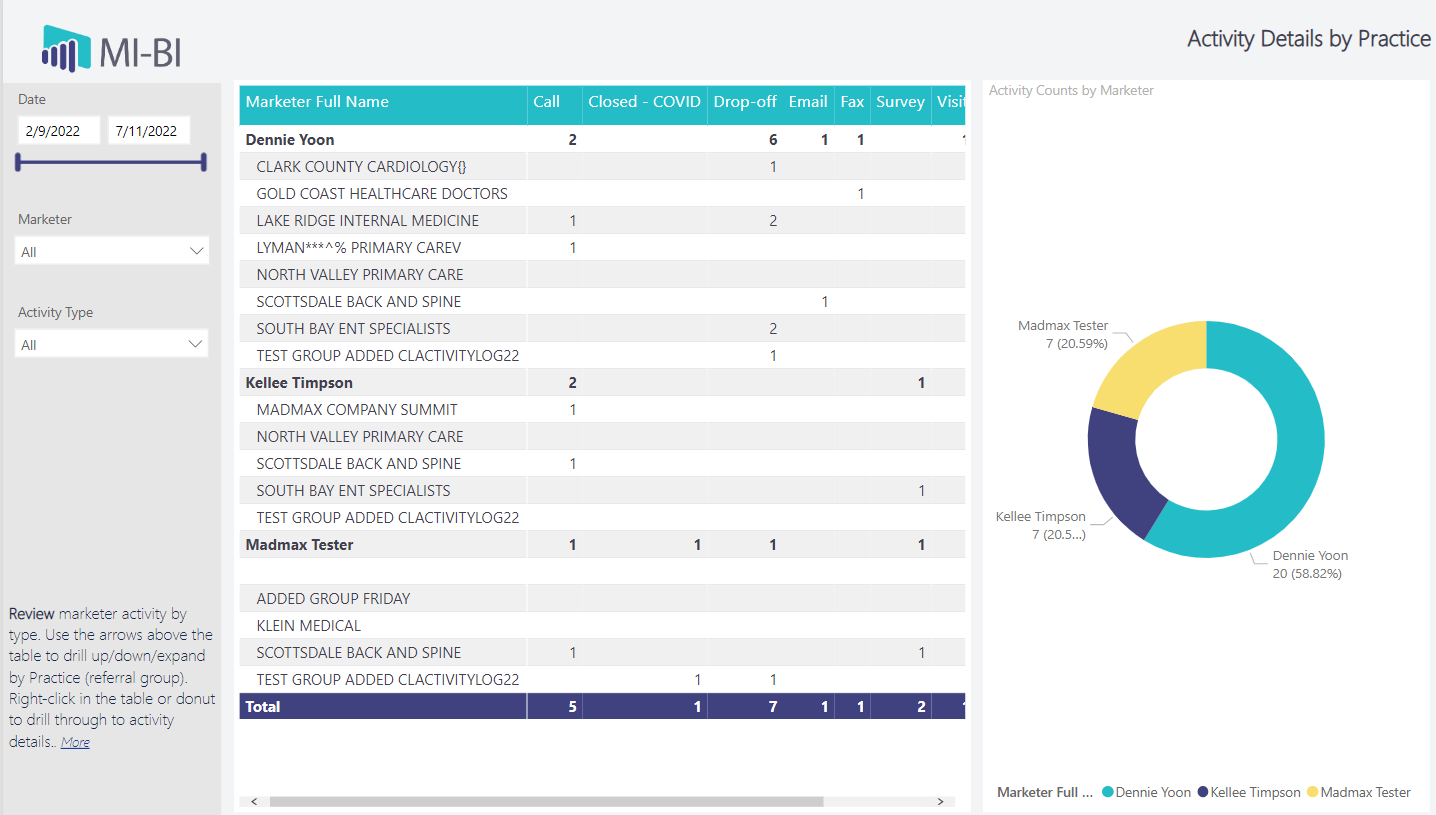The width and height of the screenshot is (1436, 815).
Task: Click the date range slider right handle
Action: pyautogui.click(x=204, y=162)
